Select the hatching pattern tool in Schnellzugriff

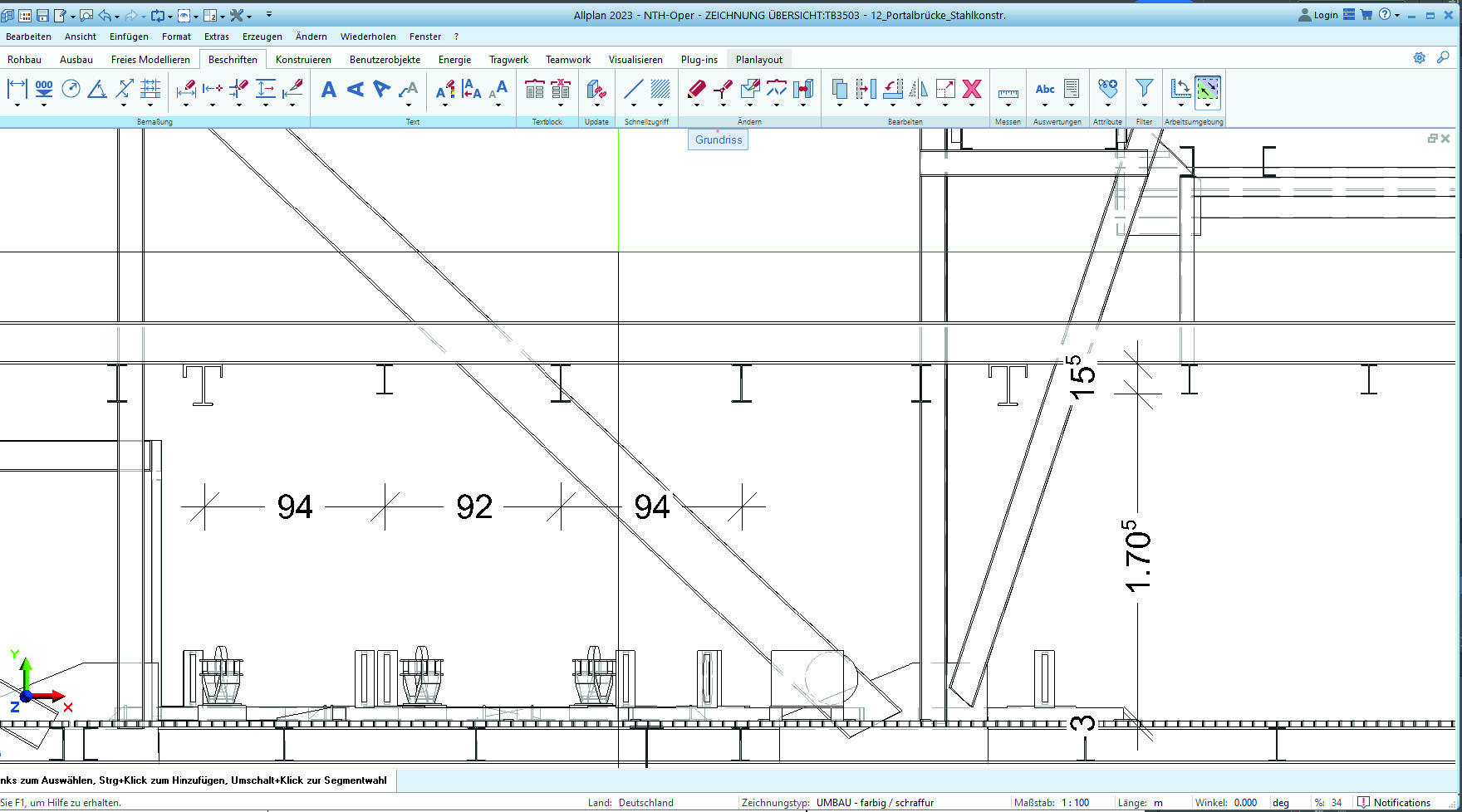(660, 89)
